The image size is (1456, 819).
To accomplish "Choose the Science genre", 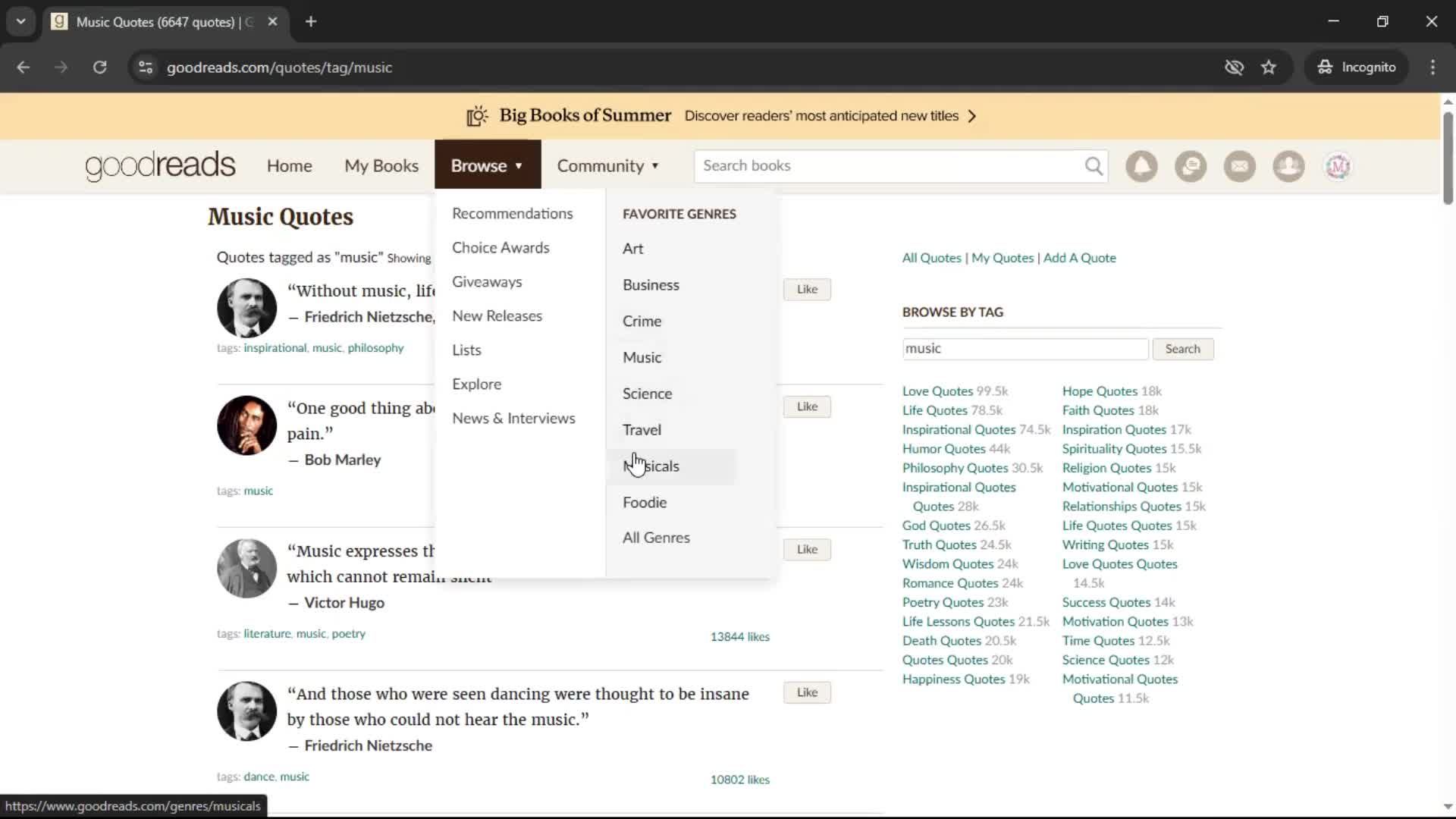I will coord(647,394).
